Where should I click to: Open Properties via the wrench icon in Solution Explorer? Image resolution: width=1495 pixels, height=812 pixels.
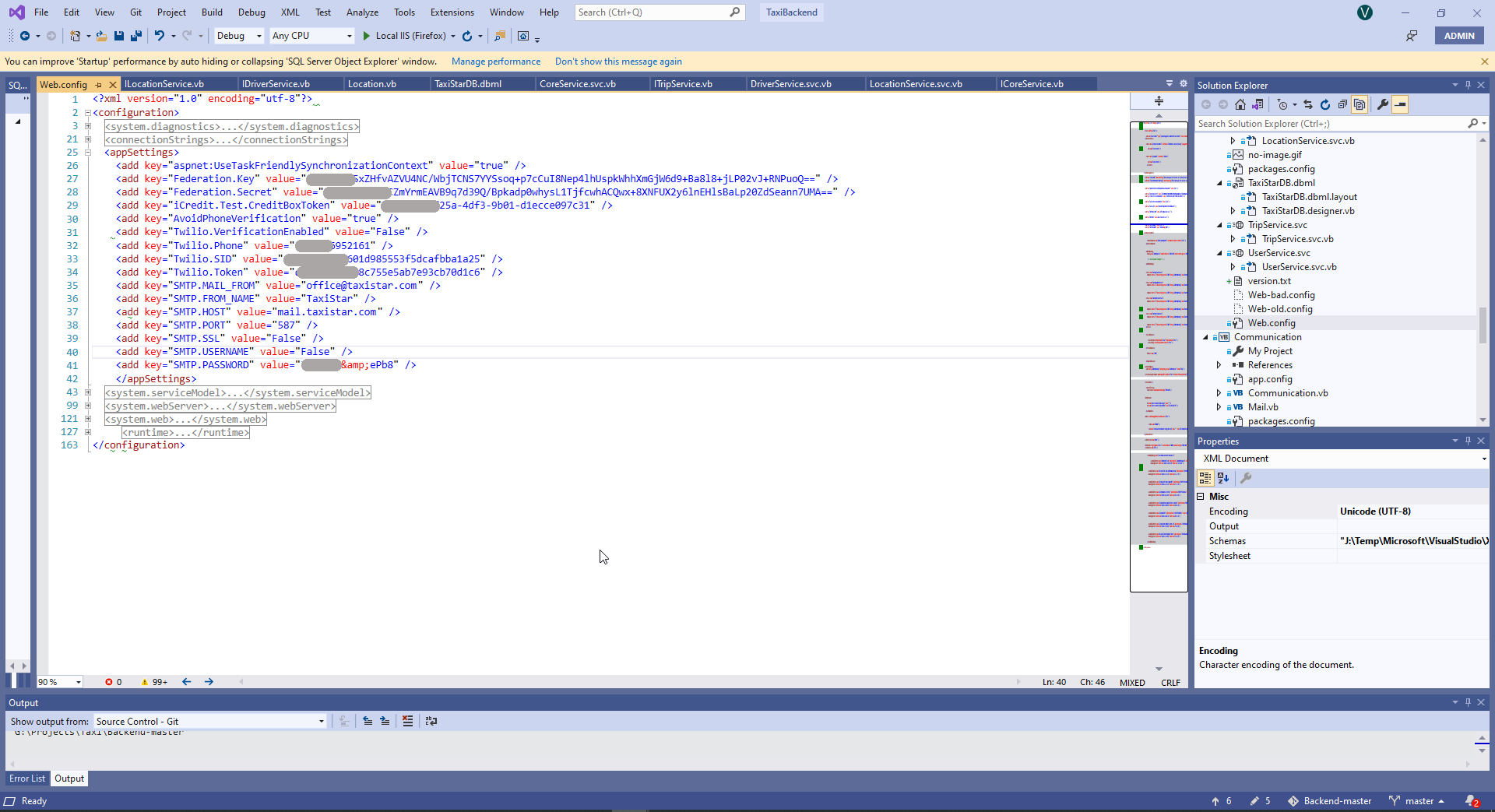[1383, 104]
